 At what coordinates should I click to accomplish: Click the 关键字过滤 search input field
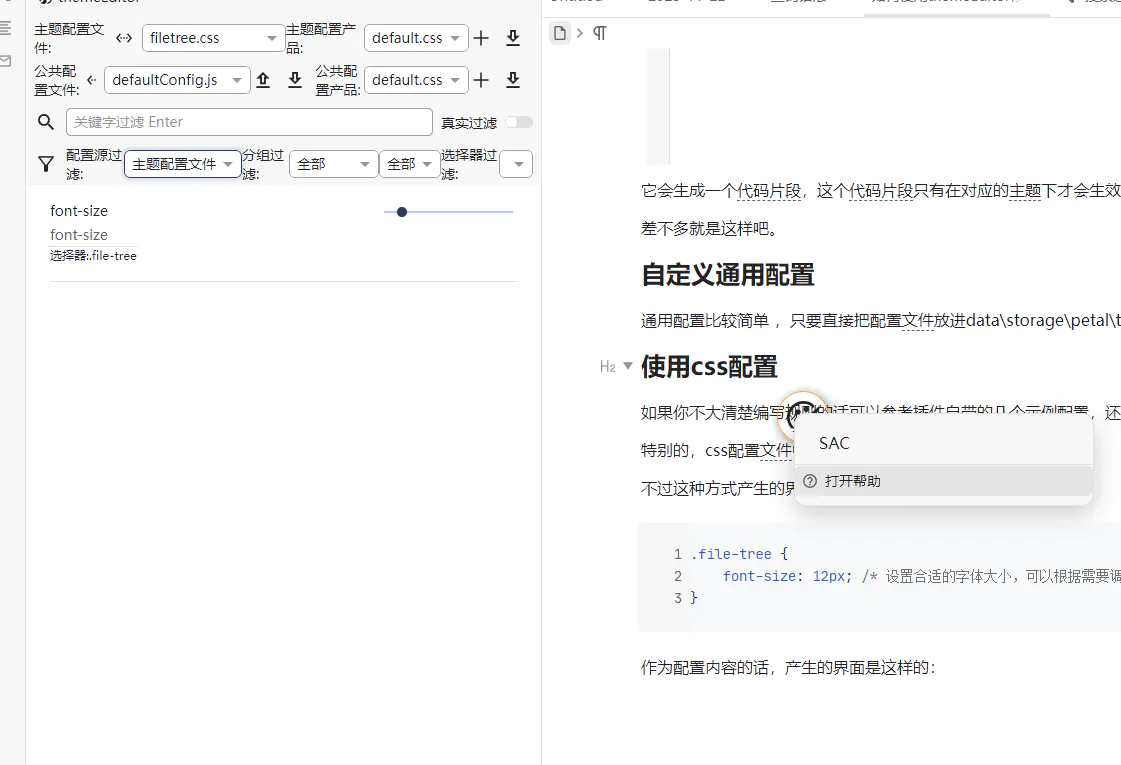249,122
